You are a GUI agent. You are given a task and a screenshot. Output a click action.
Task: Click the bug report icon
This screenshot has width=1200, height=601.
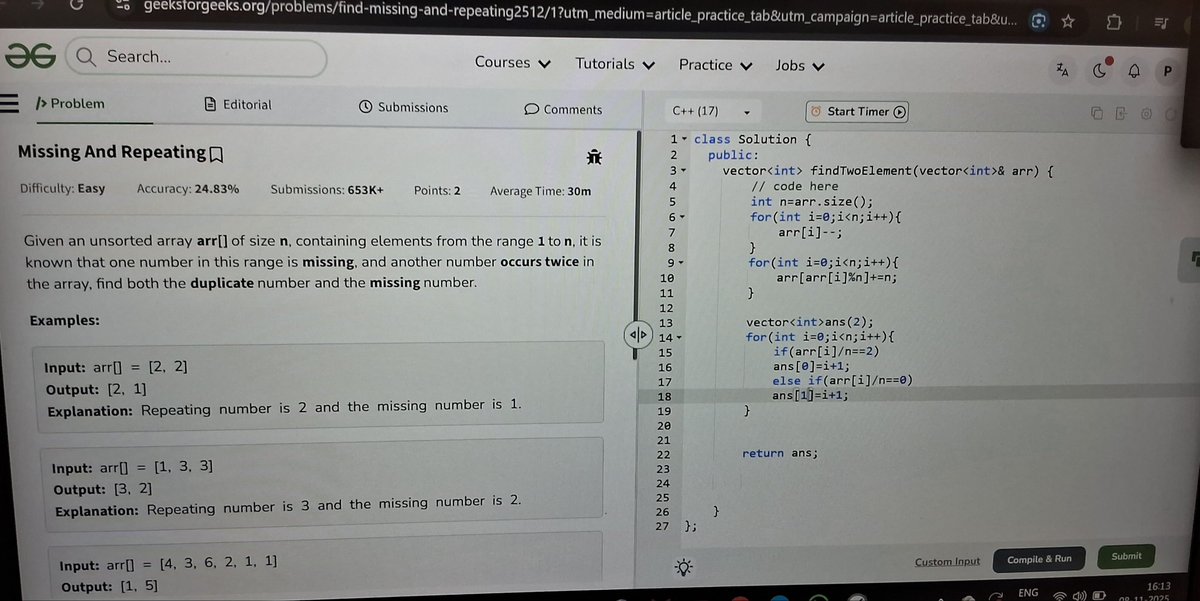pos(594,157)
